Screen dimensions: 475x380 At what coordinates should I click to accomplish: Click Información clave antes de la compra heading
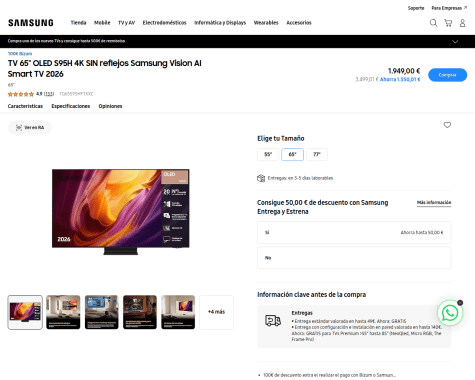[x=311, y=295]
